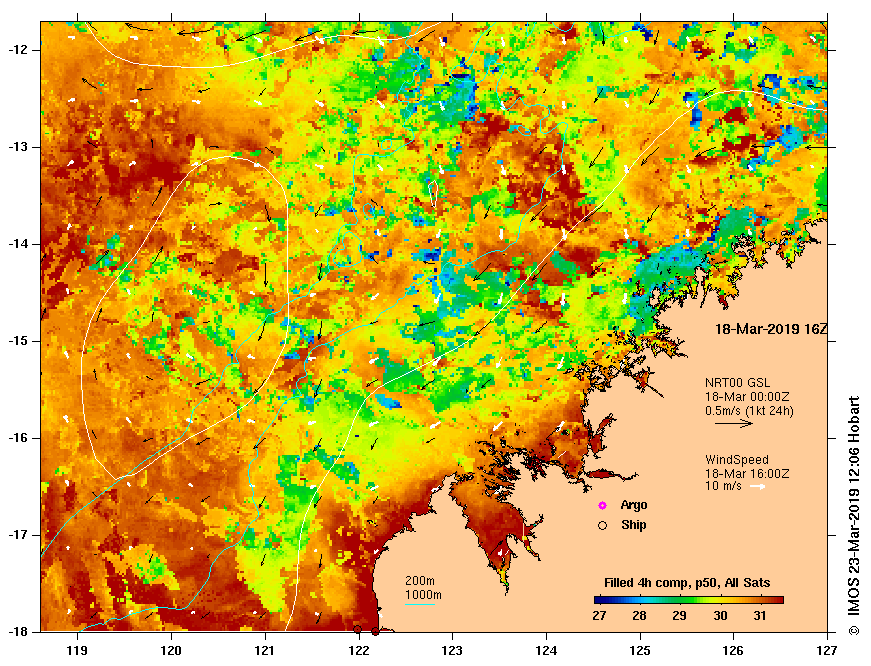This screenshot has height=666, width=871.
Task: Click the "122" longitude axis label
Action: (358, 650)
